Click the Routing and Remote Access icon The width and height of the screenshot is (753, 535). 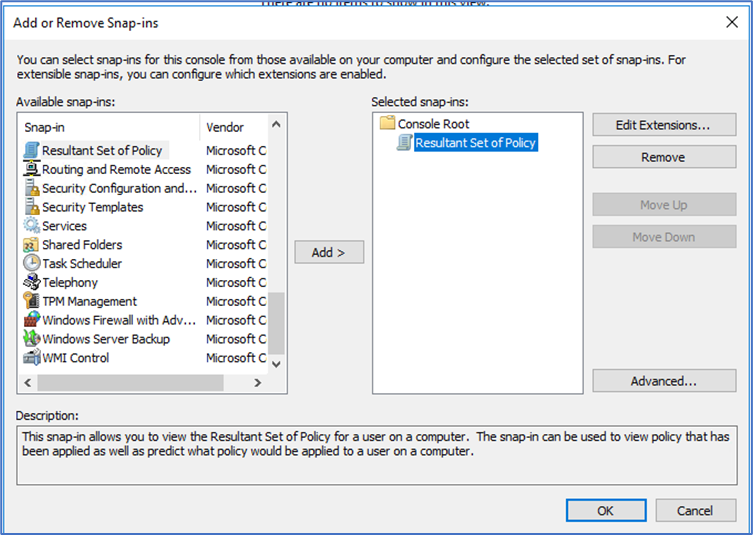coord(31,170)
